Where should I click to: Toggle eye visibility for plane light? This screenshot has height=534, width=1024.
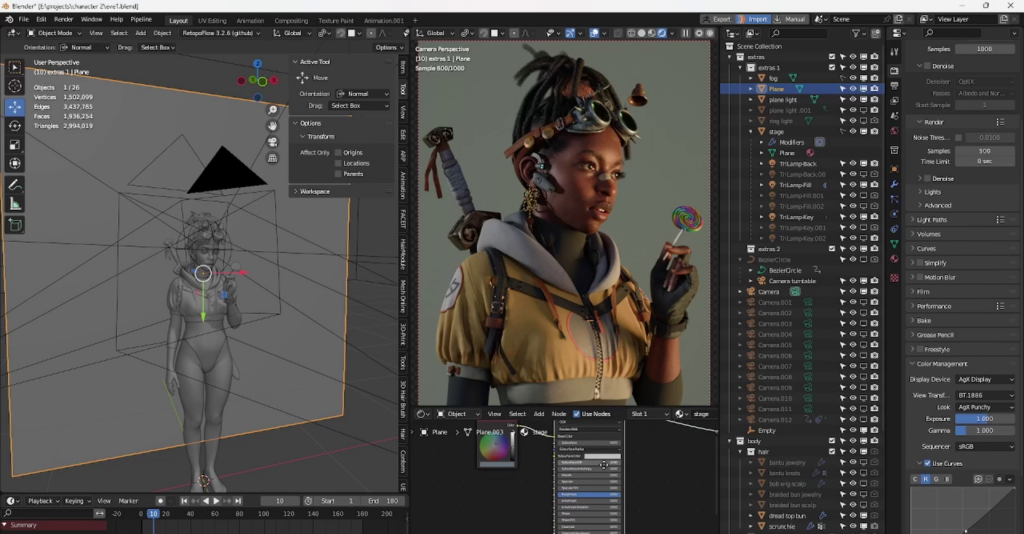tap(853, 99)
